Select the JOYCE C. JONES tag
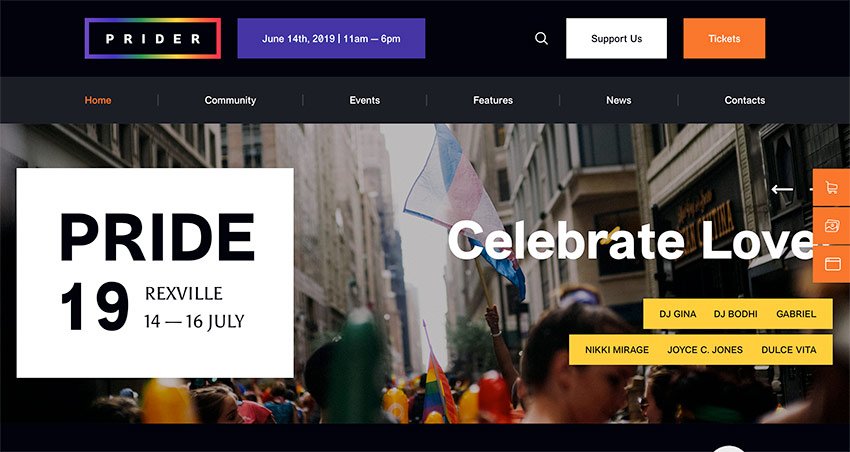The image size is (850, 452). tap(705, 350)
